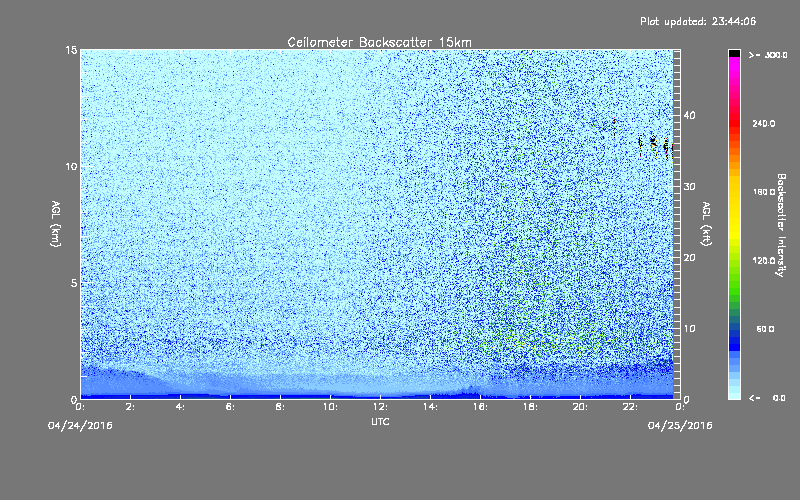Click the yellow section of the colorbar
Viewport: 800px width, 500px height.
coord(734,209)
